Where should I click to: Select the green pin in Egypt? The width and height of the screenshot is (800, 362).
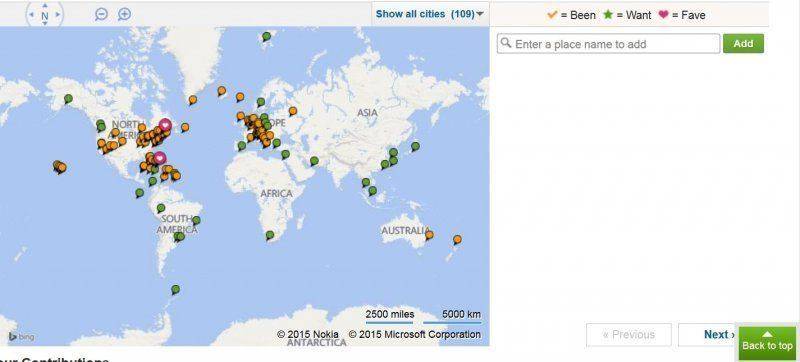pyautogui.click(x=285, y=154)
